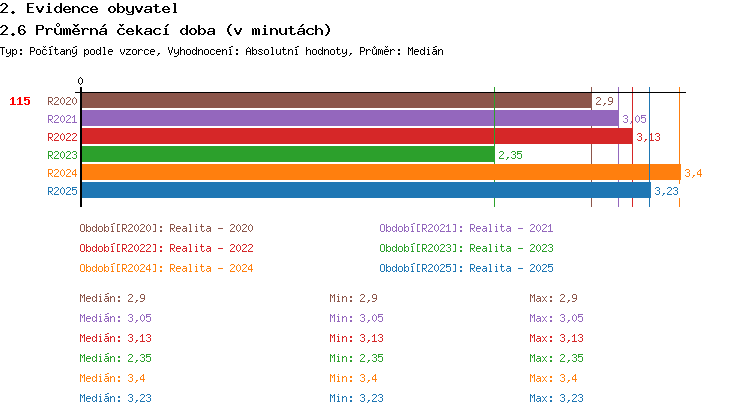
Task: Select legend entry Období[R2021]: Realita - 2021
Action: [x=466, y=228]
